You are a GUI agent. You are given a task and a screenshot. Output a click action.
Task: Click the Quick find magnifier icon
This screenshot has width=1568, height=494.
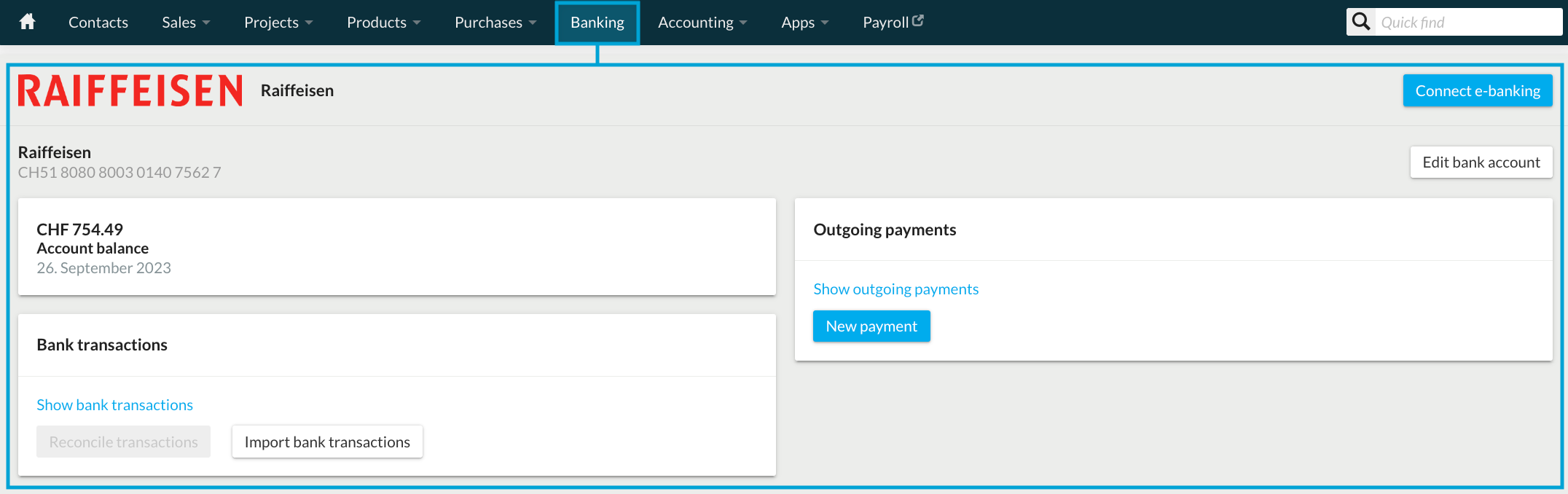click(1360, 22)
